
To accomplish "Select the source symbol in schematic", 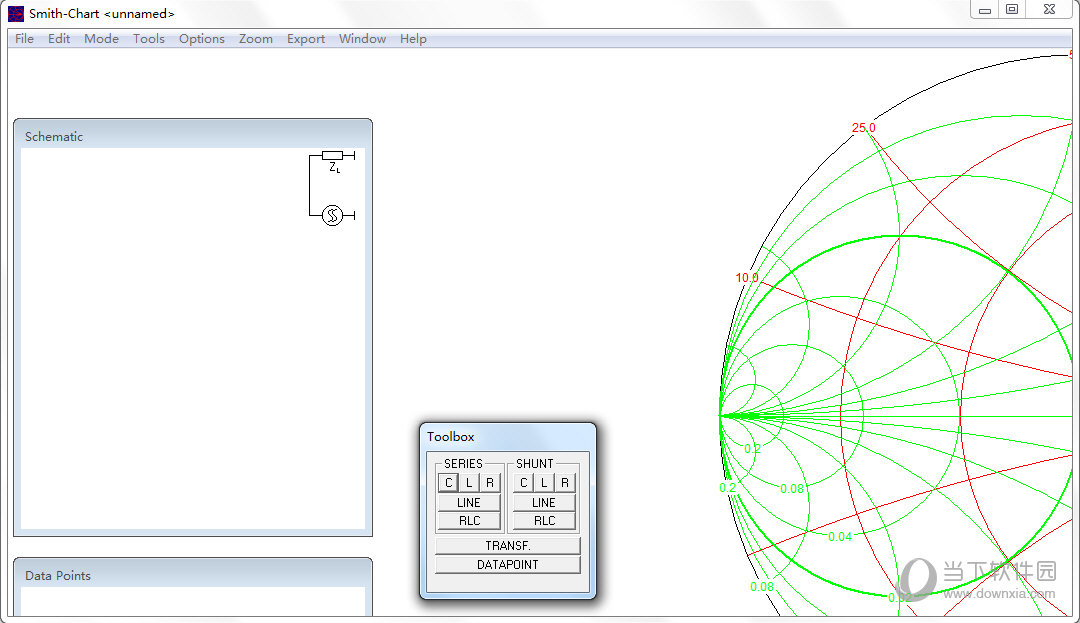I will (x=332, y=215).
